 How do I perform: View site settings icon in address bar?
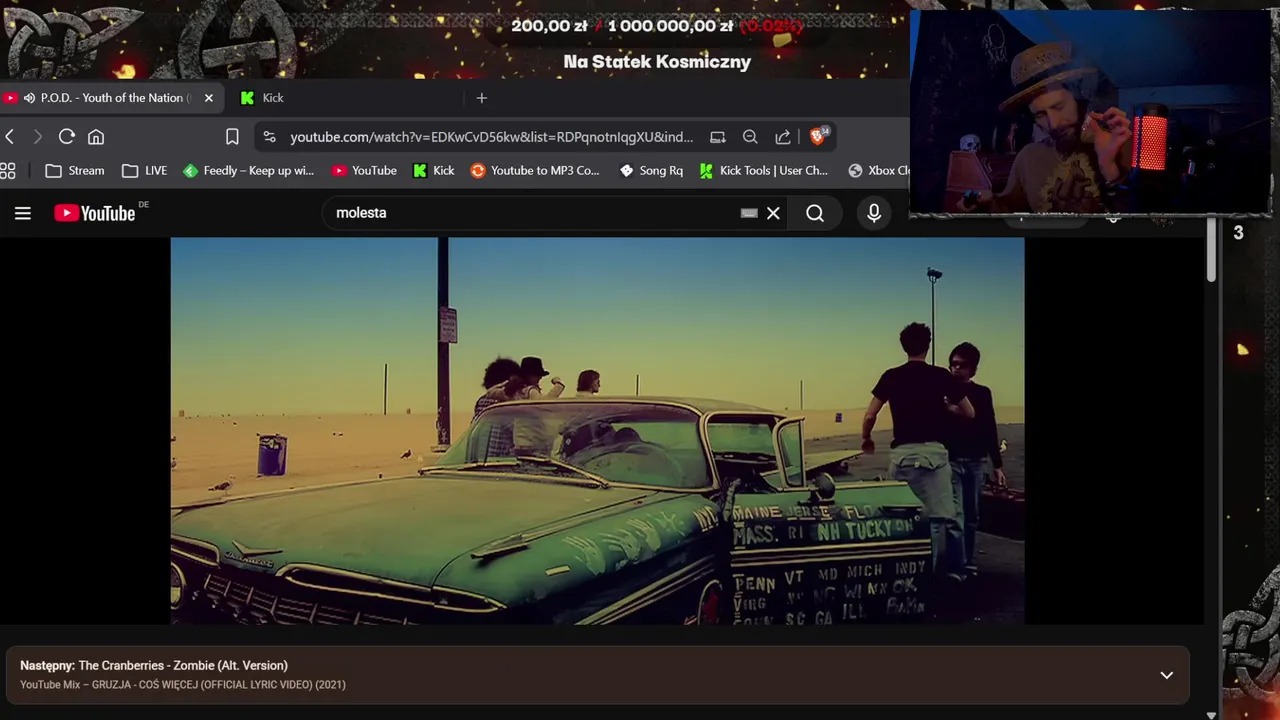coord(269,137)
